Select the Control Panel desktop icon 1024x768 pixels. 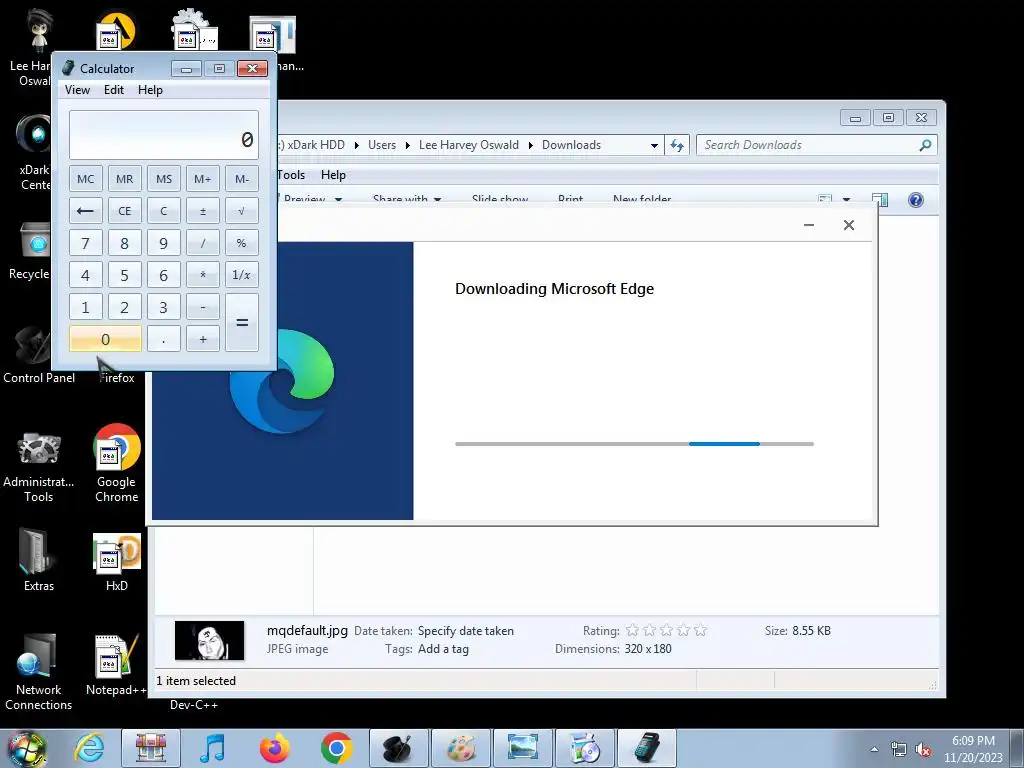pos(39,356)
